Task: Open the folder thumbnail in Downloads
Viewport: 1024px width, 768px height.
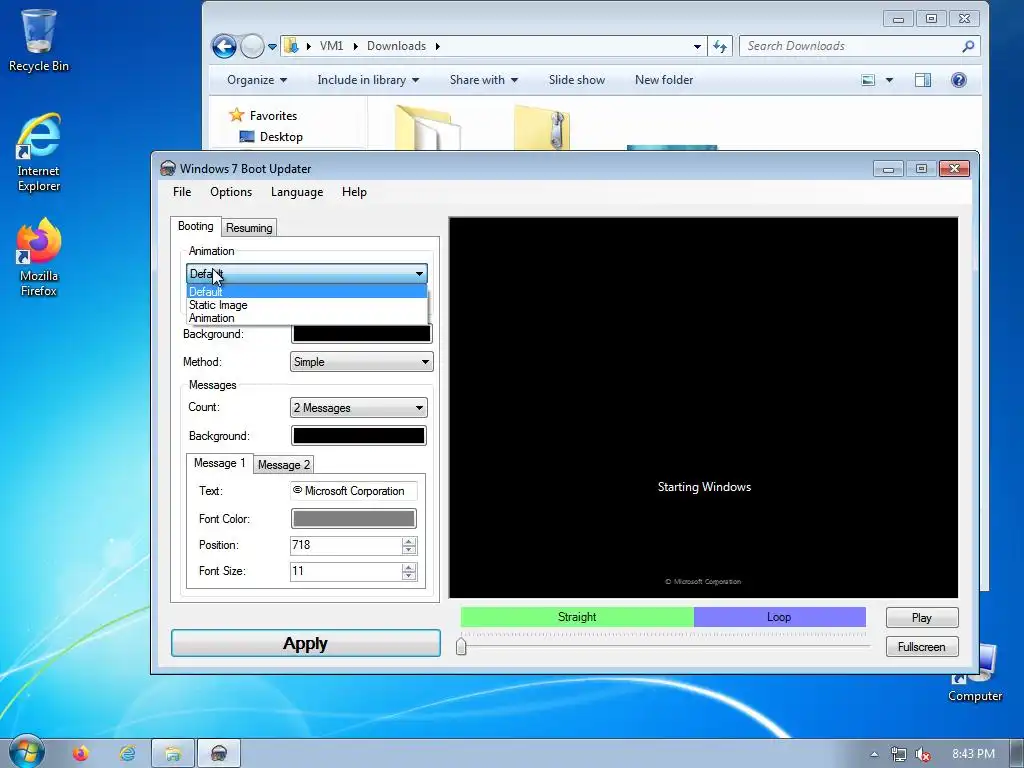Action: (427, 127)
